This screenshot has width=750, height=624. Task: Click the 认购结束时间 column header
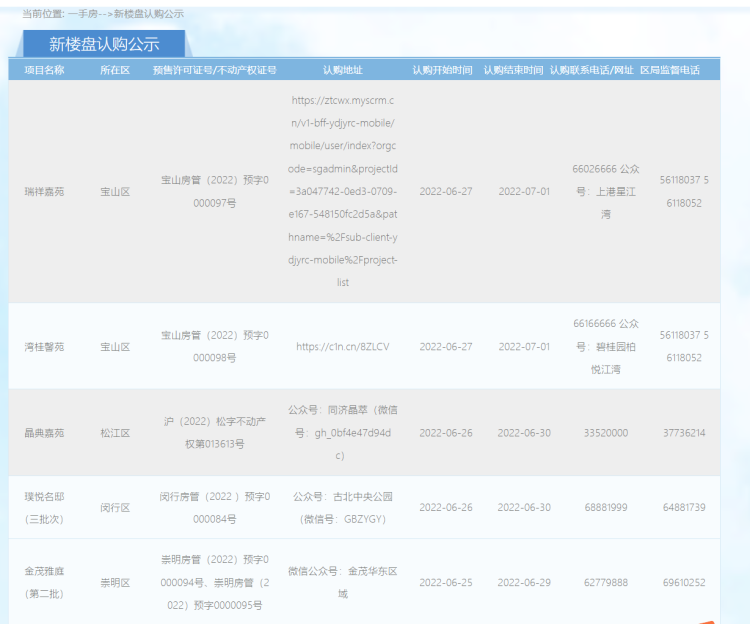(x=513, y=70)
